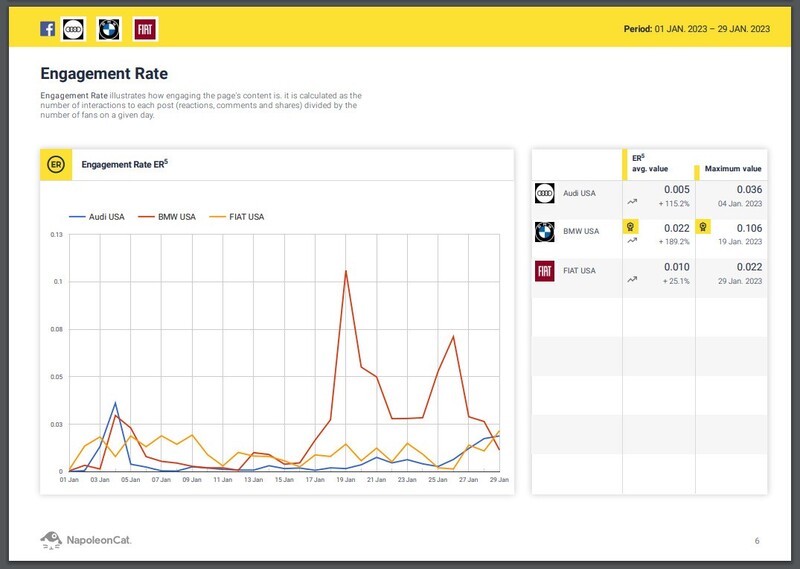Click the Facebook icon in the header
Screen dimensions: 800x569
point(47,29)
